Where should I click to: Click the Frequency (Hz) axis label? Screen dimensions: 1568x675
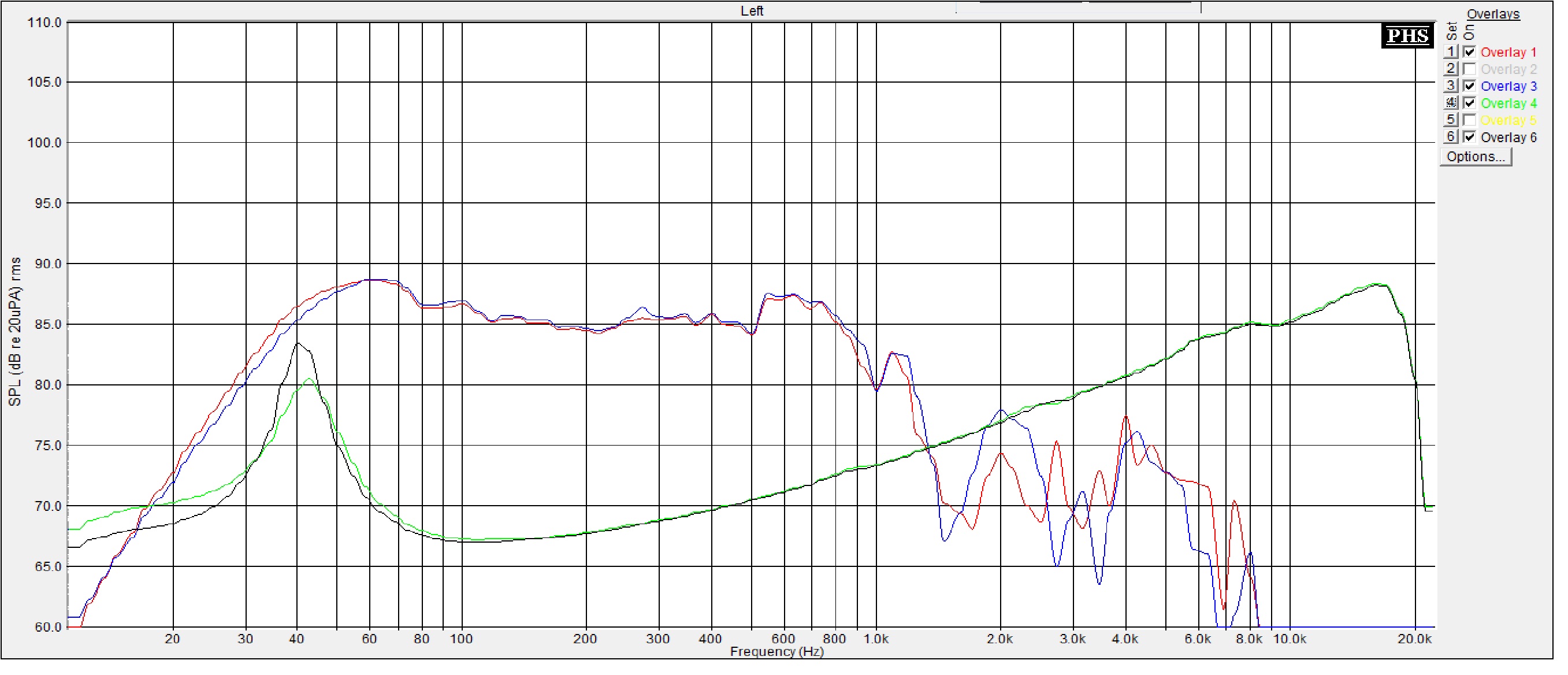776,652
